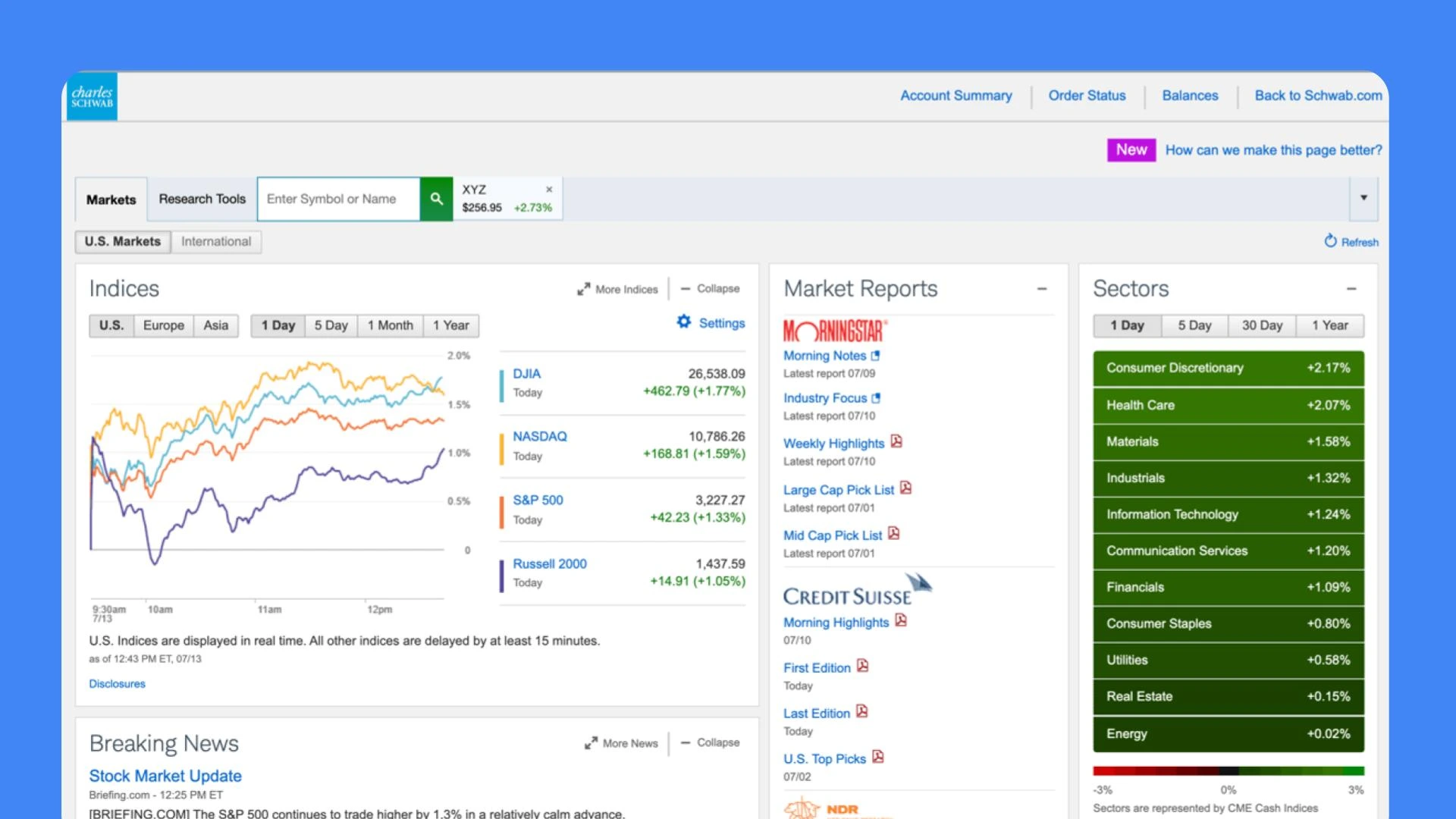Collapse the Market Reports panel
The image size is (1456, 819).
1042,289
